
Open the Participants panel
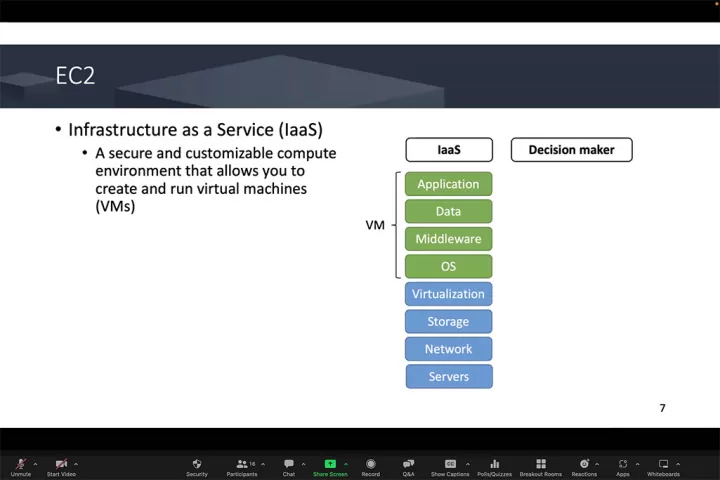(x=242, y=467)
